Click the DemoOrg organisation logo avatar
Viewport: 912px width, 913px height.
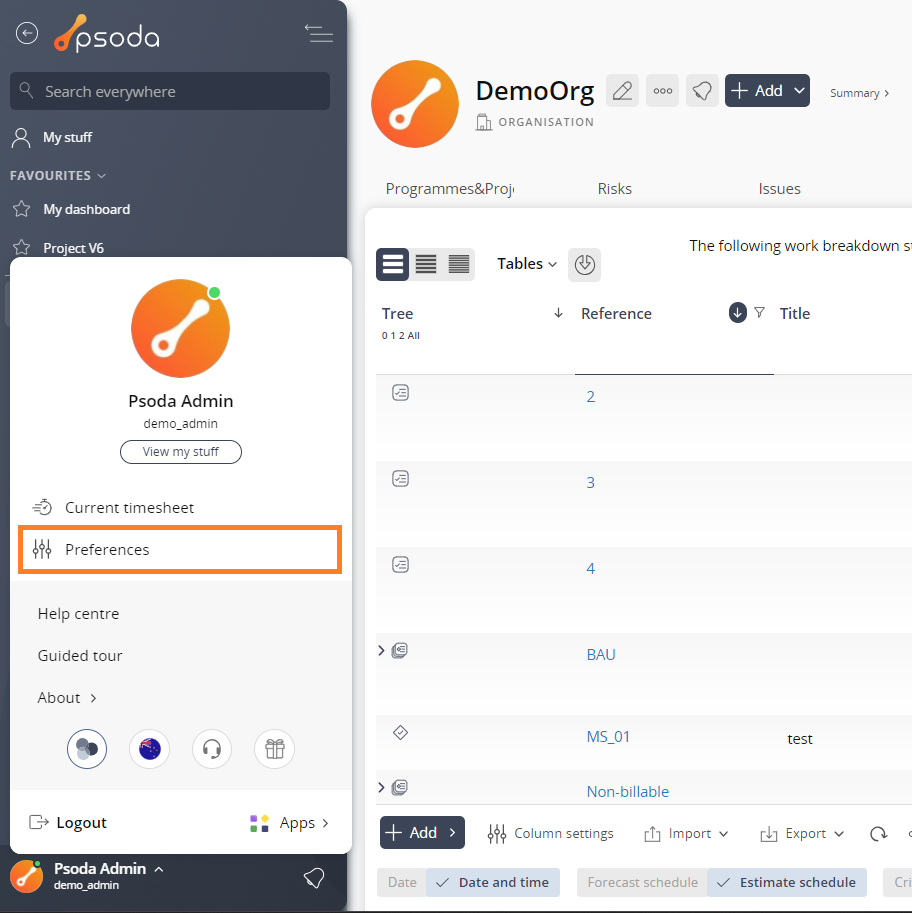tap(415, 104)
